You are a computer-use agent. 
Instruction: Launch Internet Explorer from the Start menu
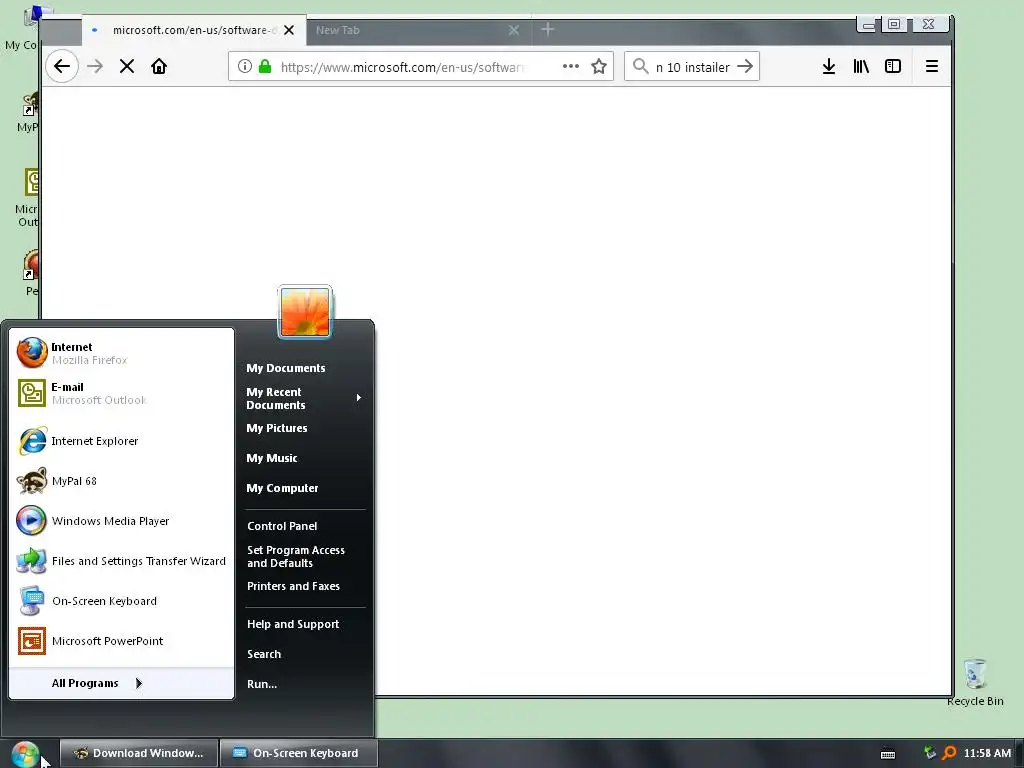121,441
